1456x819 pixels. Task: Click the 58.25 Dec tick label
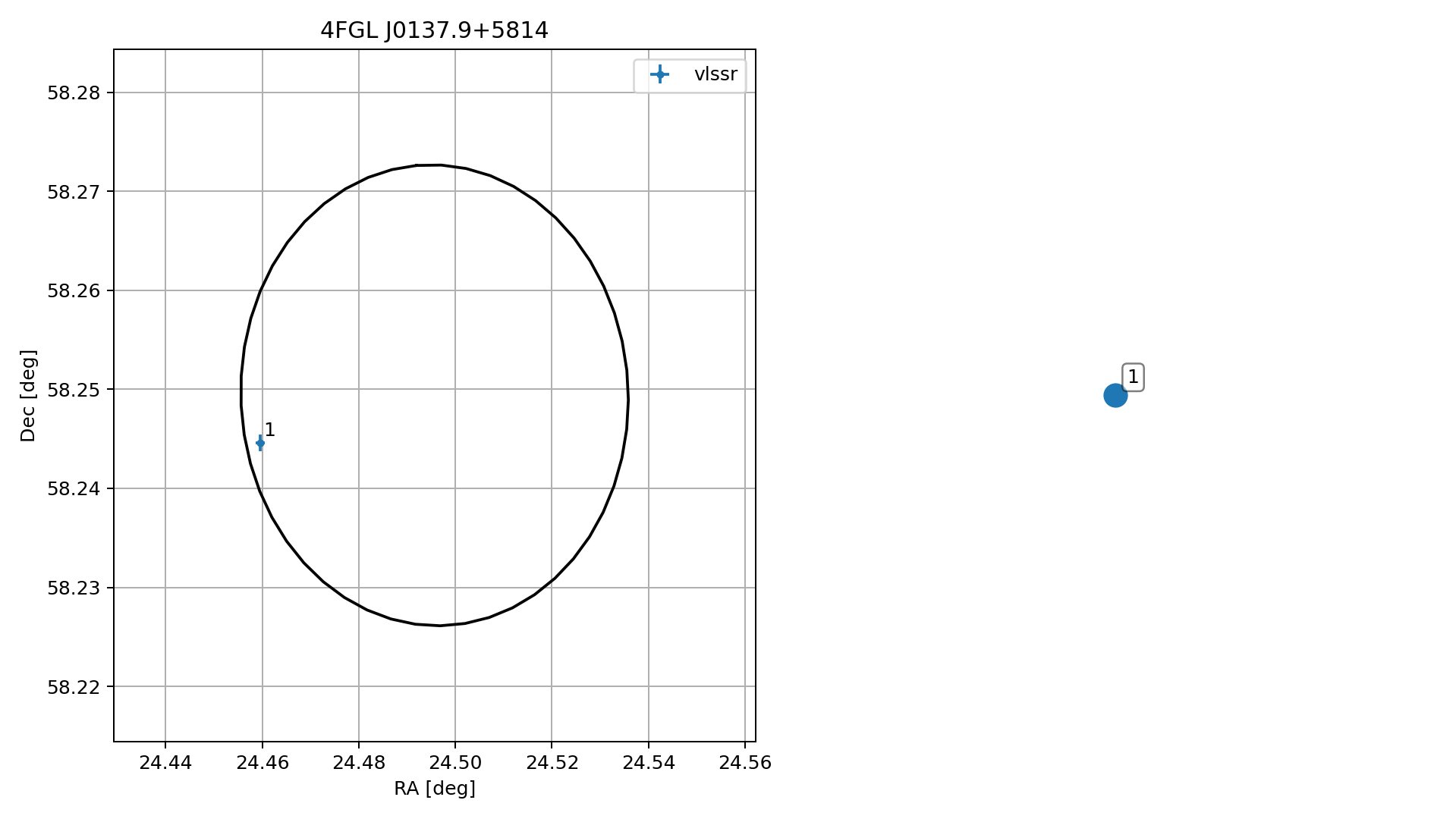tap(74, 390)
